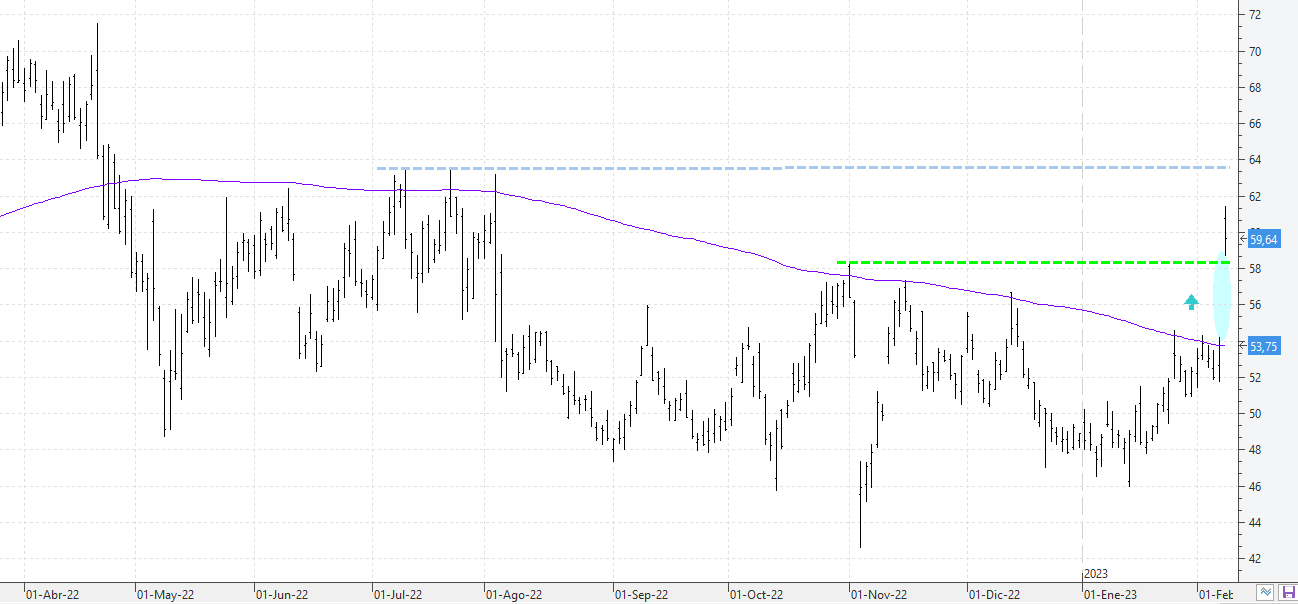Viewport: 1298px width, 604px height.
Task: Select the 59,64 price label
Action: tap(1264, 239)
